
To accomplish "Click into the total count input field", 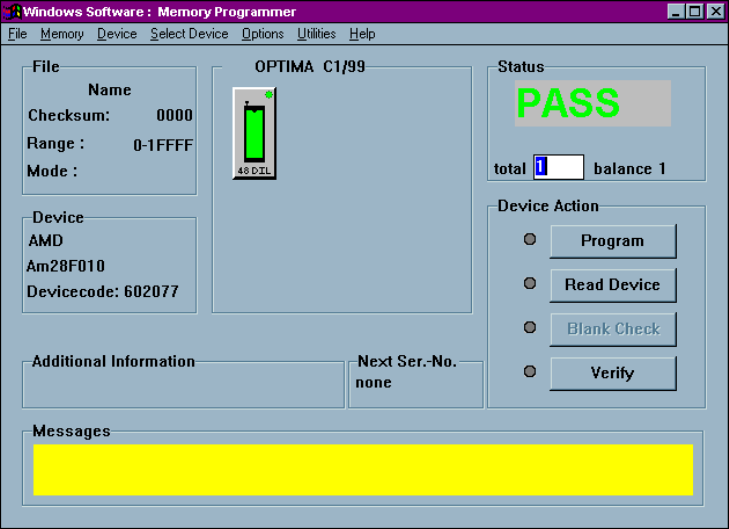I will (x=558, y=167).
